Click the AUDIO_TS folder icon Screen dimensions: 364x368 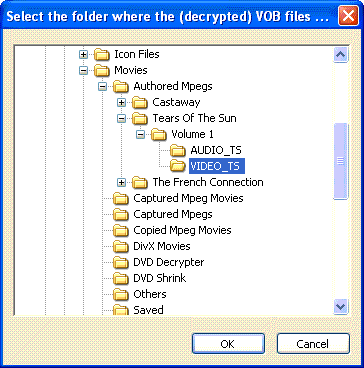[x=178, y=150]
